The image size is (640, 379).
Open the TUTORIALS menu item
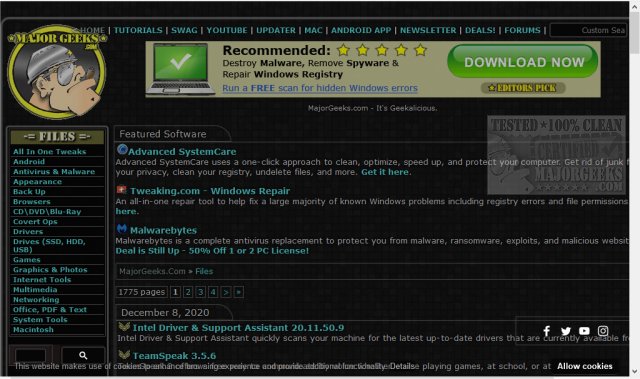click(138, 30)
